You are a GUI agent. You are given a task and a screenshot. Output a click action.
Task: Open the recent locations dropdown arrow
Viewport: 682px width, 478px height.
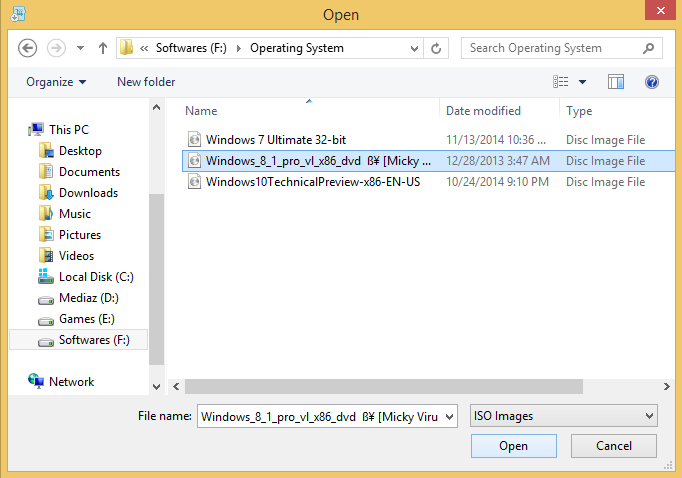click(x=80, y=48)
